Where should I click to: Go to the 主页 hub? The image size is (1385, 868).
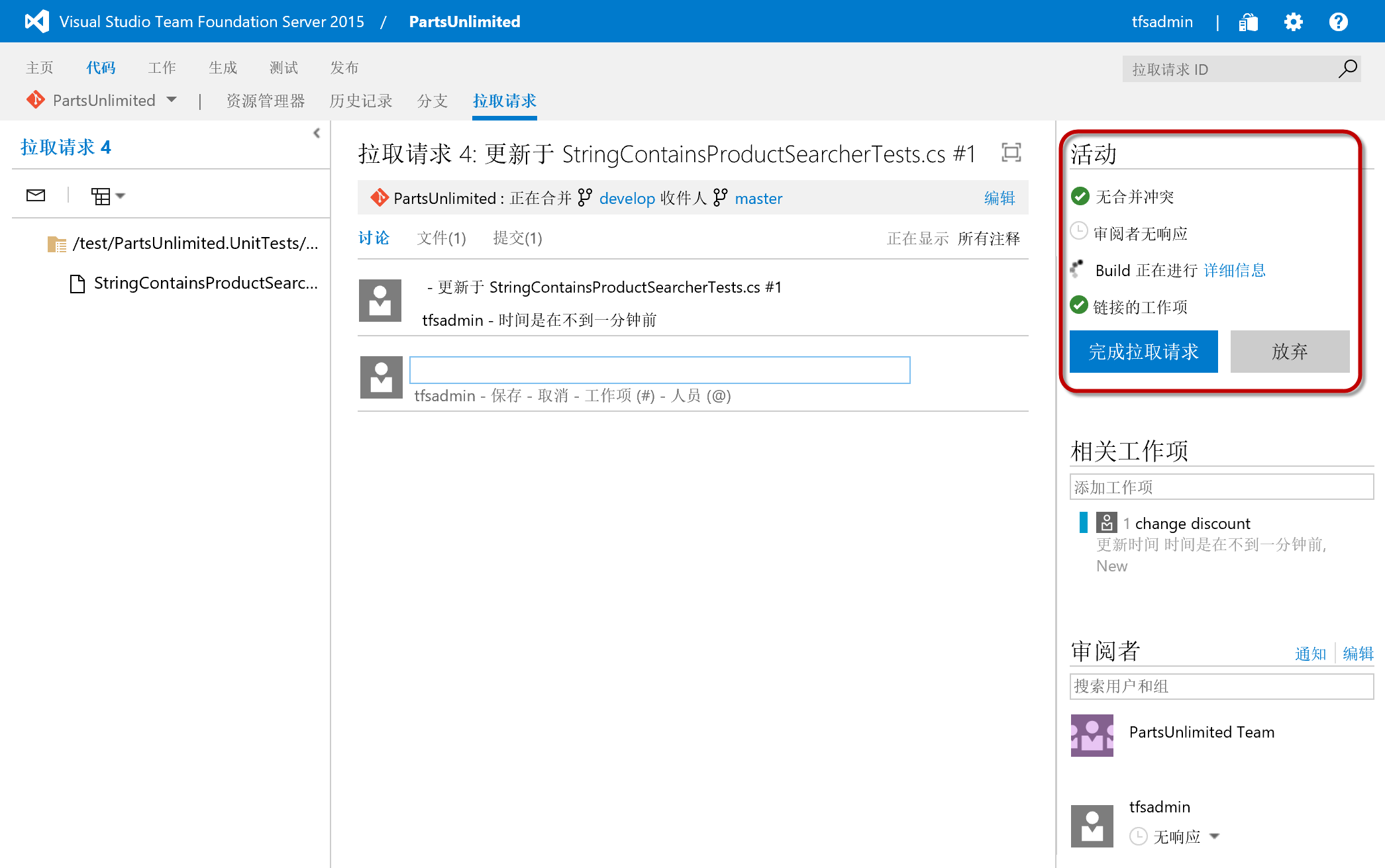40,68
